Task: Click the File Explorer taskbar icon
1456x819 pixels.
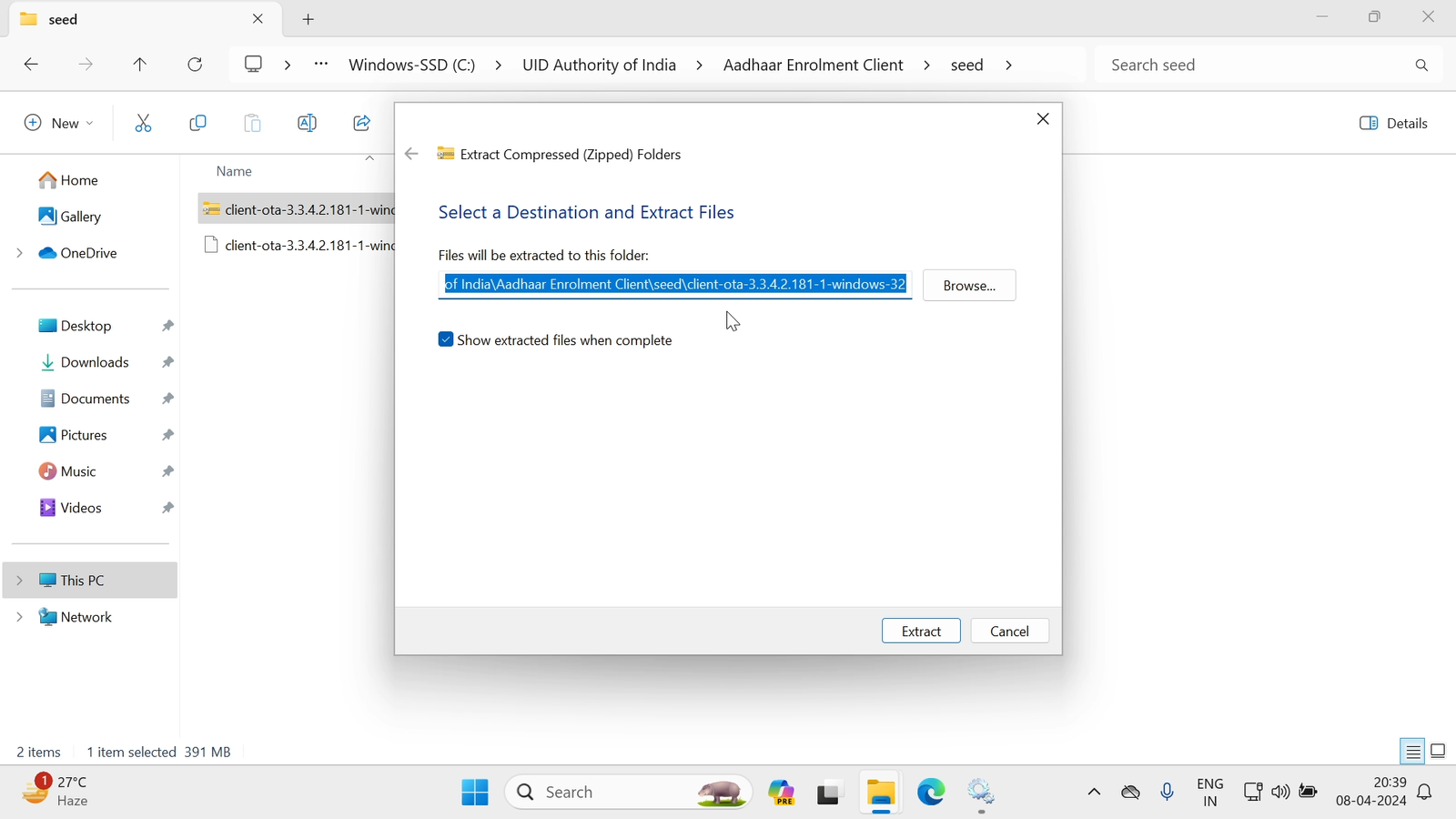Action: pos(881,794)
